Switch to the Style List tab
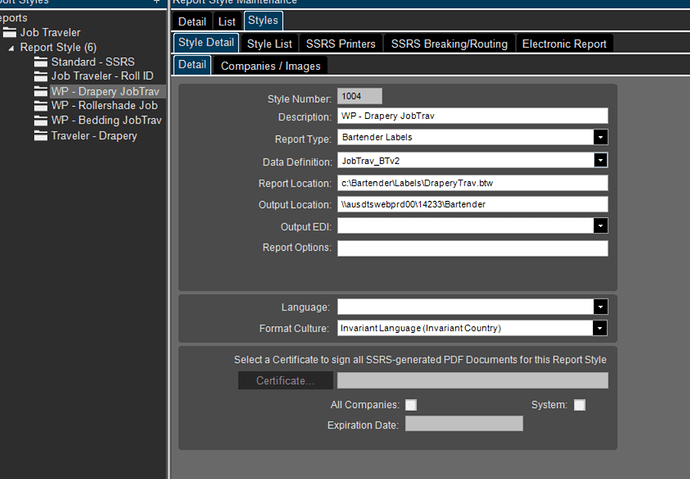Screen dimensions: 690x479 [x=269, y=44]
